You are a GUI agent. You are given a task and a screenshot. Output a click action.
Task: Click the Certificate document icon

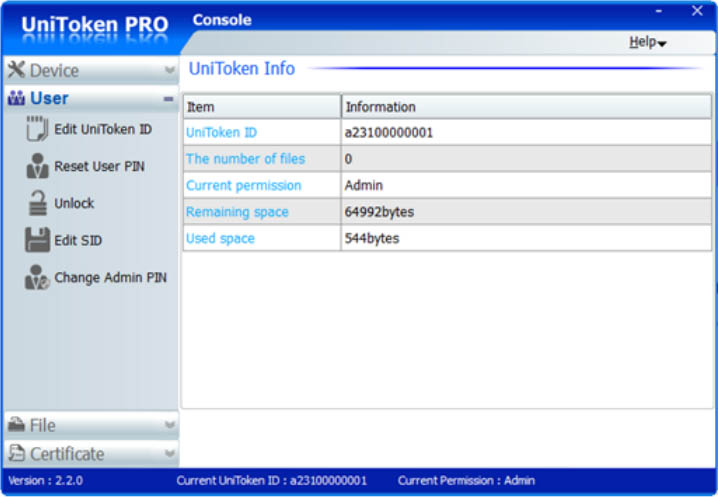[x=17, y=453]
